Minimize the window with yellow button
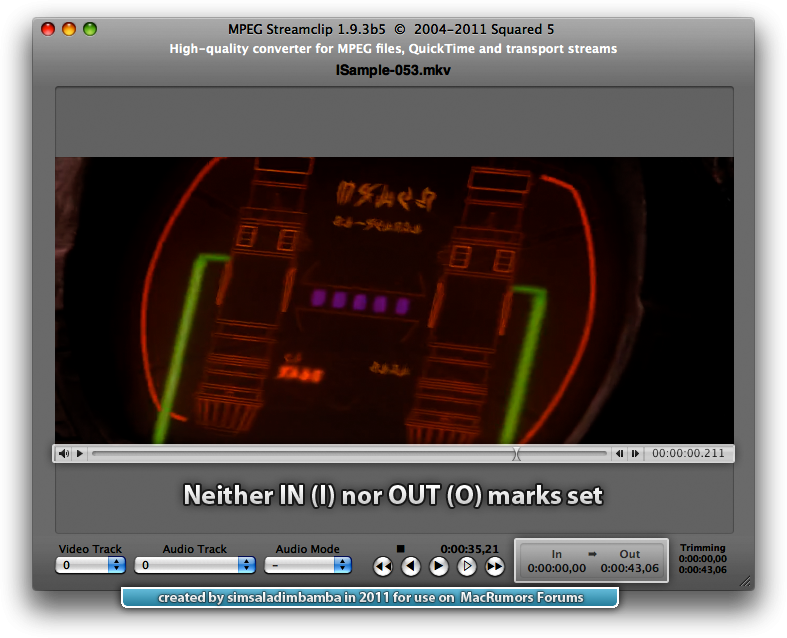 tap(69, 29)
